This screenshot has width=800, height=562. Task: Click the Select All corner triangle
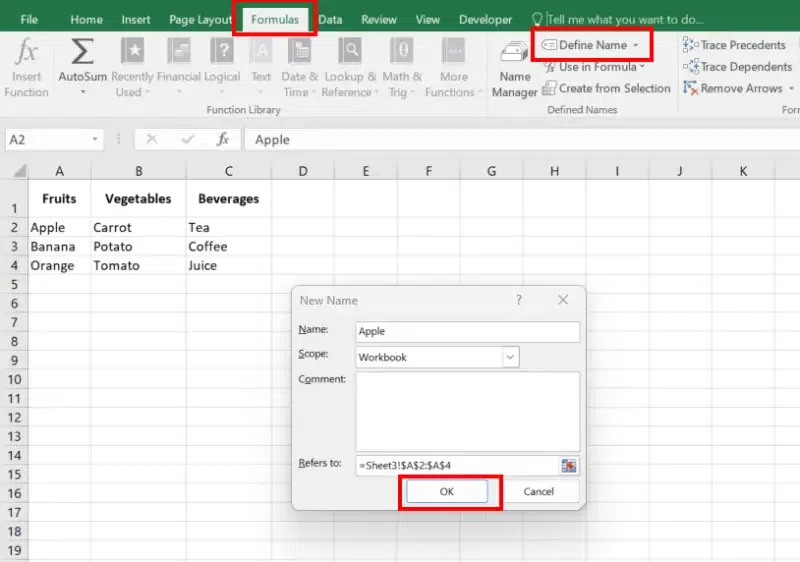[x=19, y=171]
